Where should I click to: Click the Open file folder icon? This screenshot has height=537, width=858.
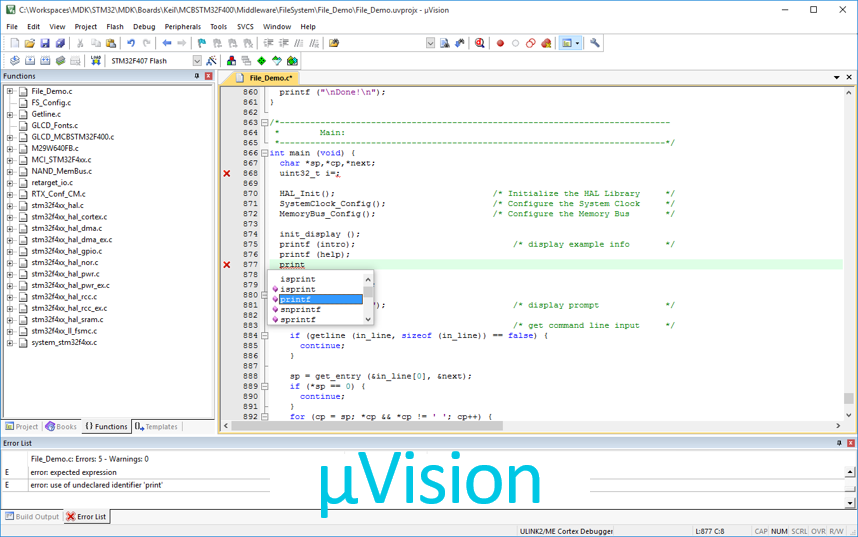(30, 43)
